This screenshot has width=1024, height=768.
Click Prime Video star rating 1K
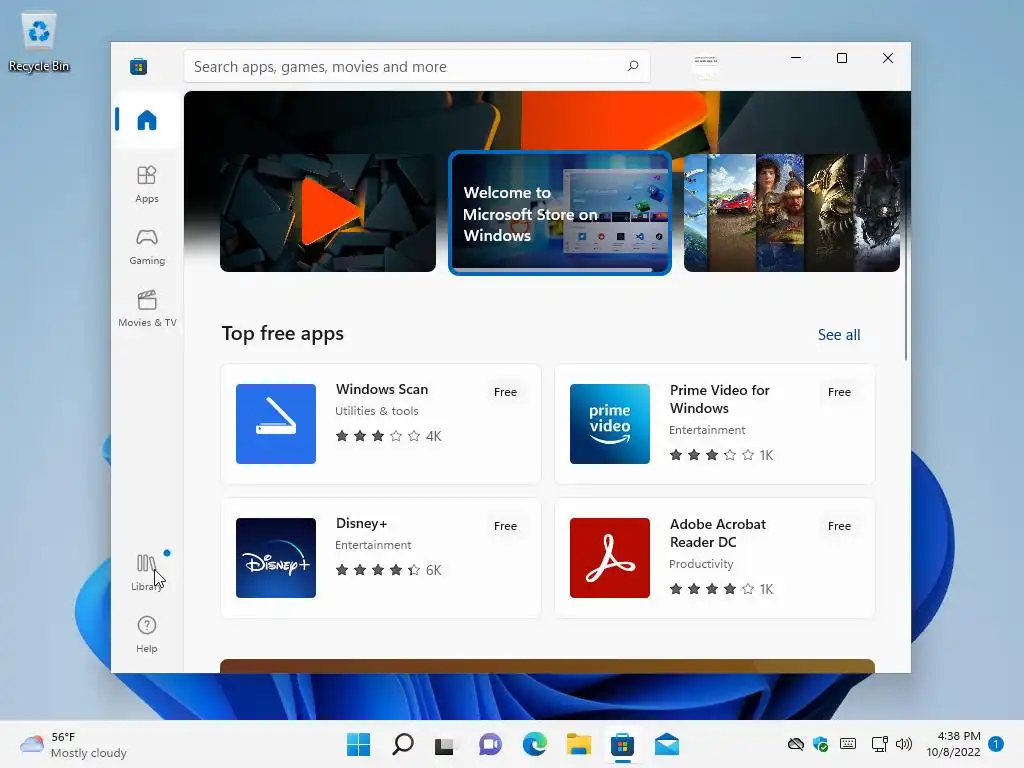tap(722, 455)
